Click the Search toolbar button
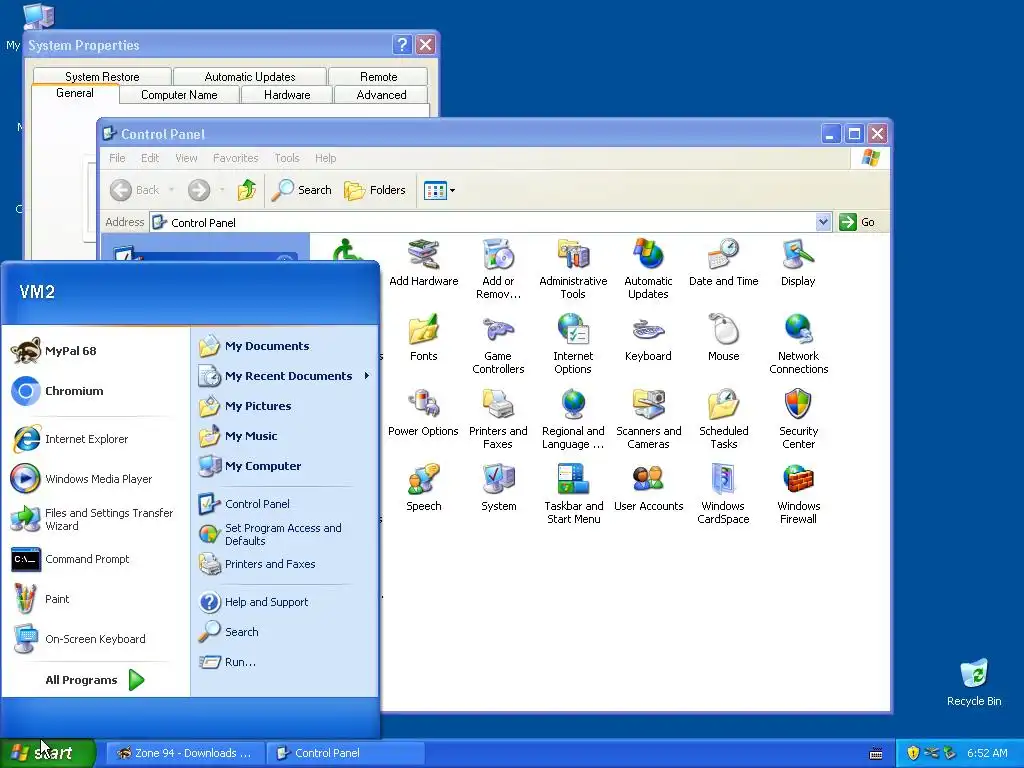Viewport: 1024px width, 768px height. click(302, 190)
